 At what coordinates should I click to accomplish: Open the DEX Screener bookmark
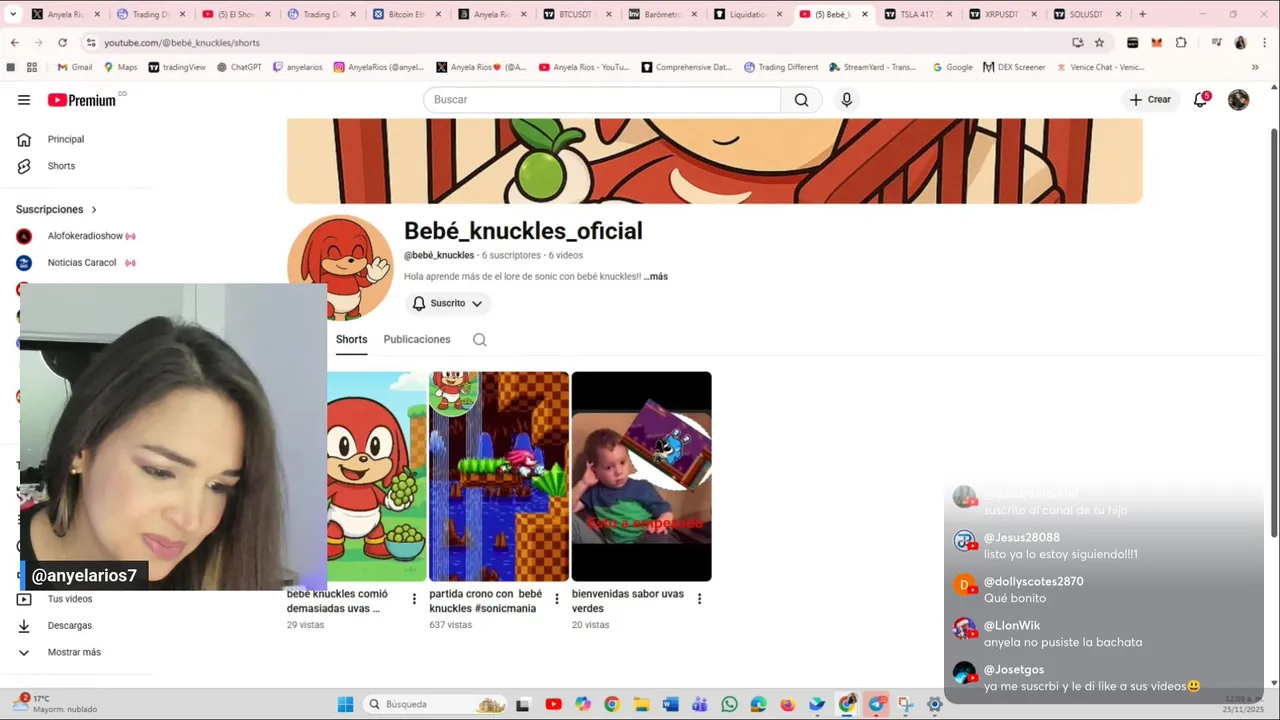click(x=1014, y=67)
